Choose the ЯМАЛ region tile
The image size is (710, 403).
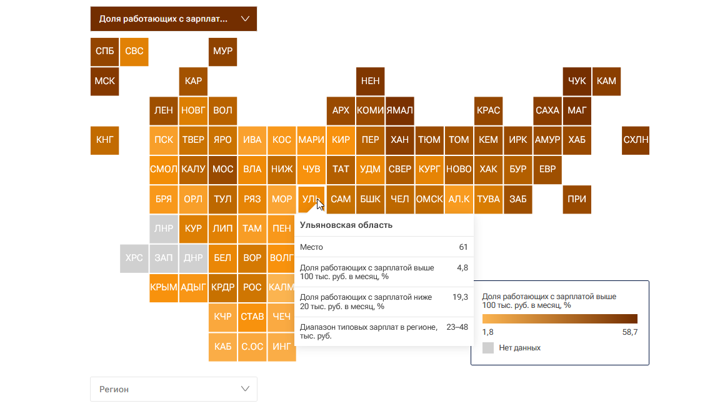(400, 111)
